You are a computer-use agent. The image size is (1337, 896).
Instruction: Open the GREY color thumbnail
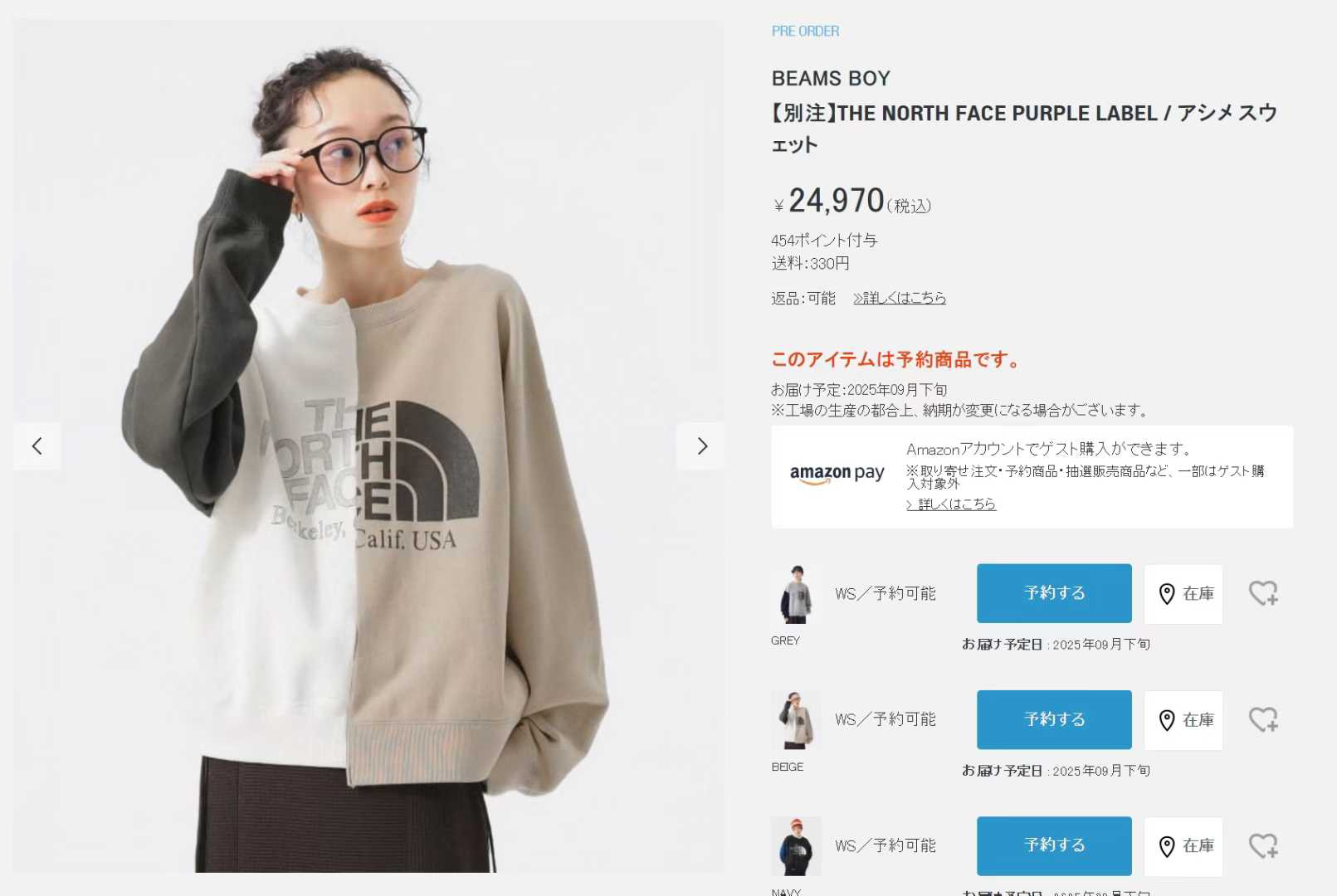[x=796, y=594]
